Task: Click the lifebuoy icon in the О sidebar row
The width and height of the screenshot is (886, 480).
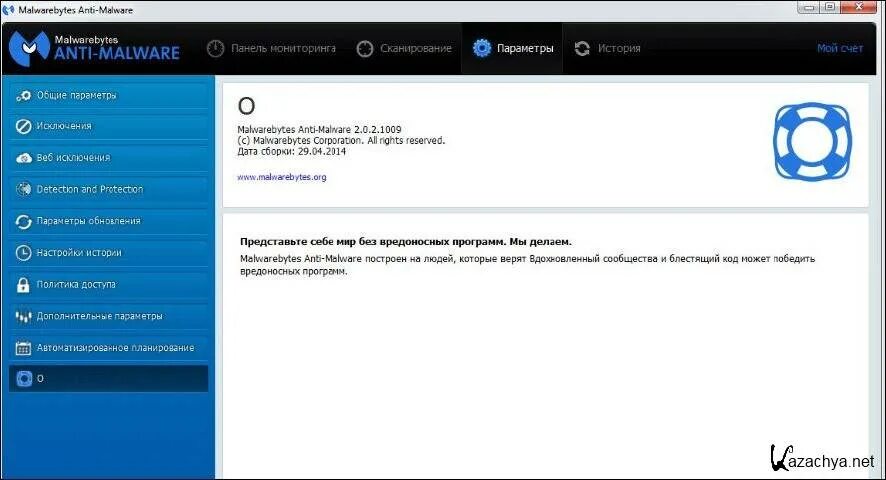Action: point(24,378)
